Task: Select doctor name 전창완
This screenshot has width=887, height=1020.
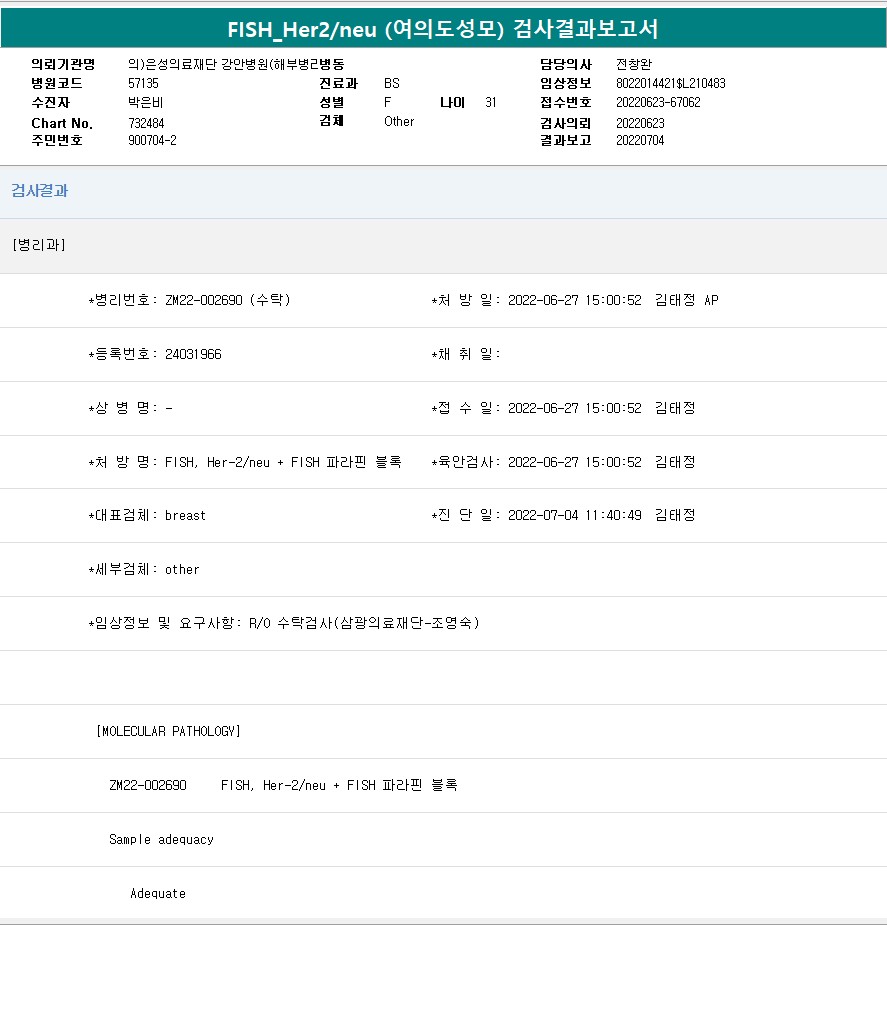Action: click(633, 64)
